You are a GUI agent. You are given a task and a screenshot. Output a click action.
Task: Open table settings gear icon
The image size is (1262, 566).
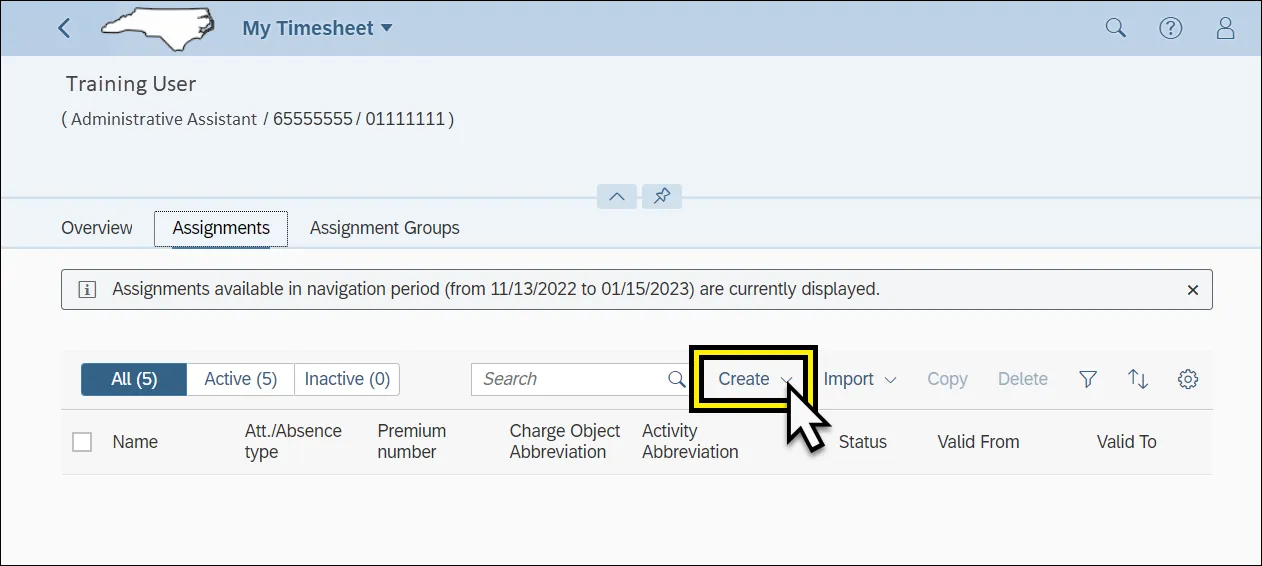[1188, 379]
